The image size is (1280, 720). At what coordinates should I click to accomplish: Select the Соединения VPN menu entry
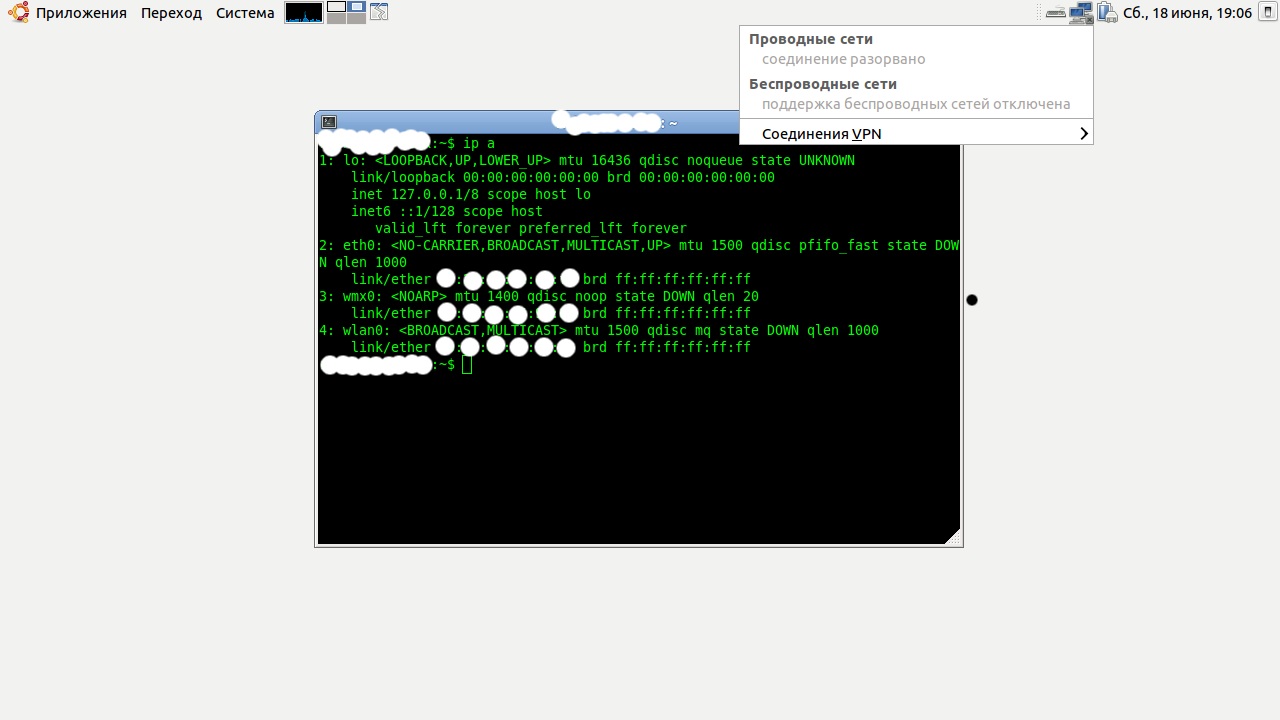point(821,134)
